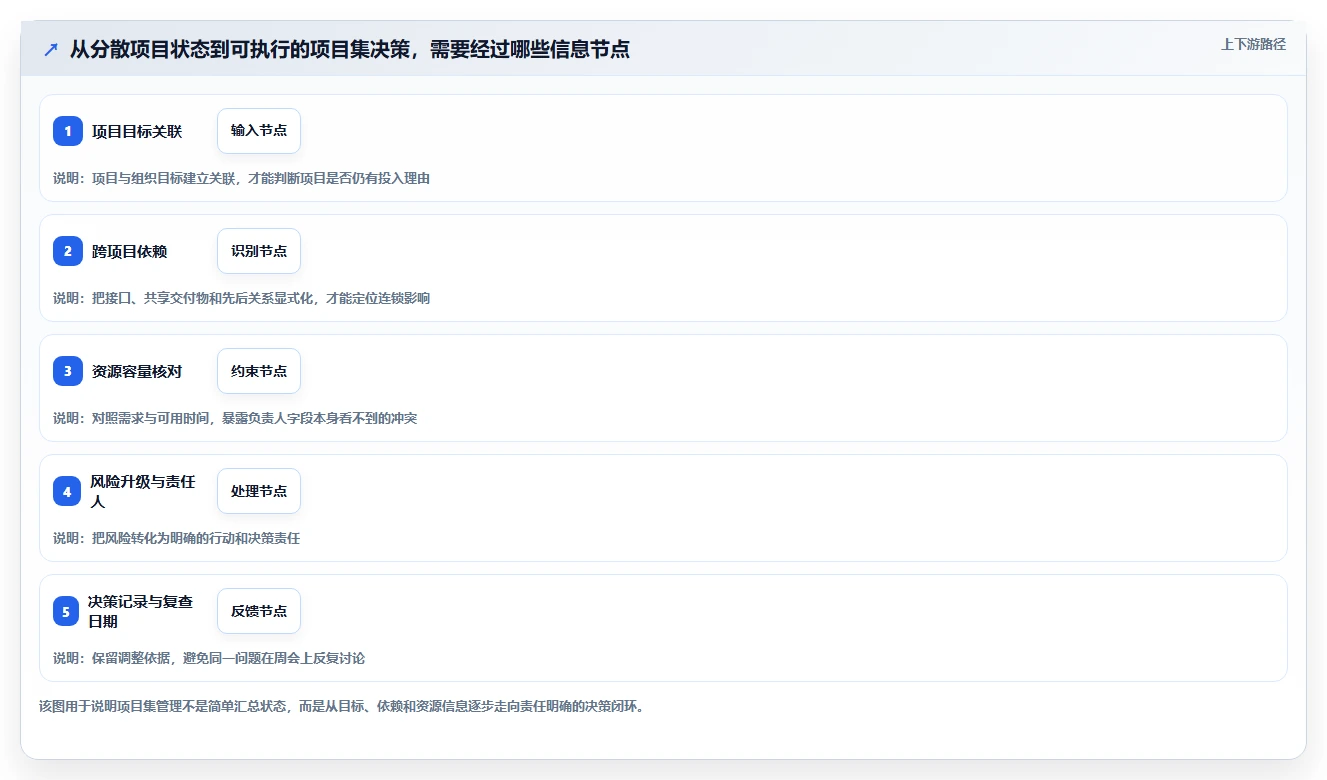
Task: Click the heading starting 从分散项目状态
Action: [x=350, y=49]
